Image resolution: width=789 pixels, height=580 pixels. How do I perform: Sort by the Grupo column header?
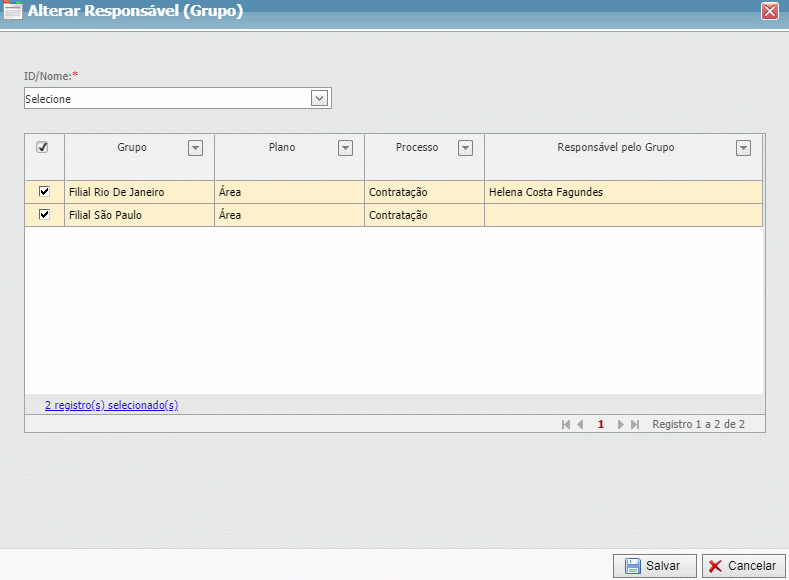coord(131,147)
